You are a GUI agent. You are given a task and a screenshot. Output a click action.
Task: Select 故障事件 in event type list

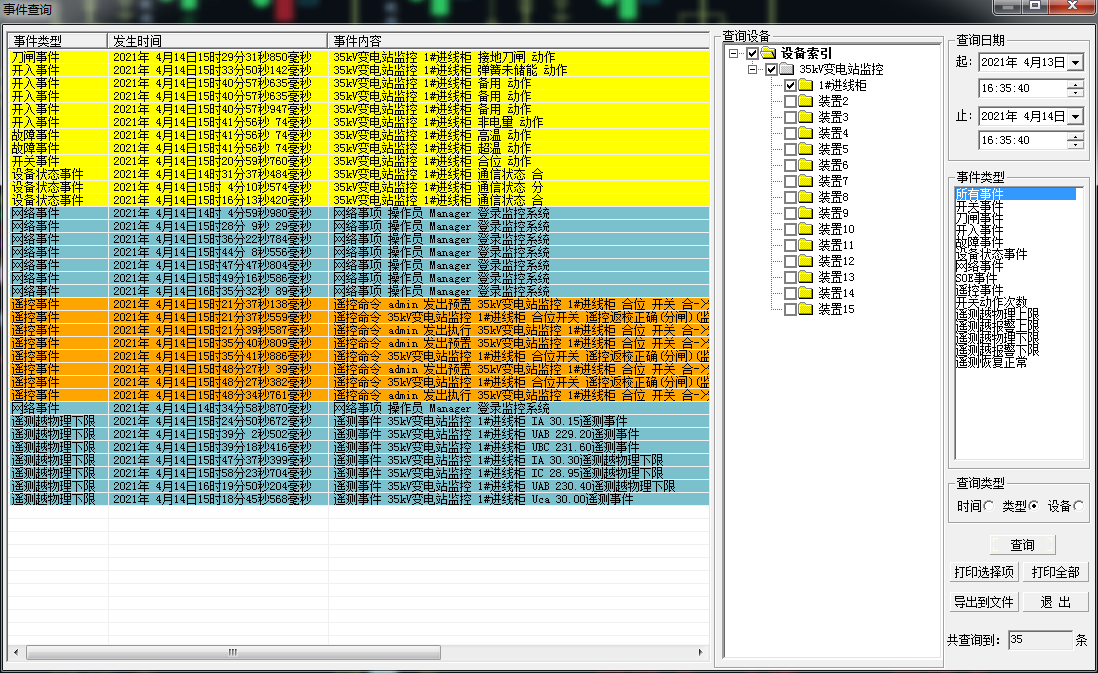click(979, 242)
